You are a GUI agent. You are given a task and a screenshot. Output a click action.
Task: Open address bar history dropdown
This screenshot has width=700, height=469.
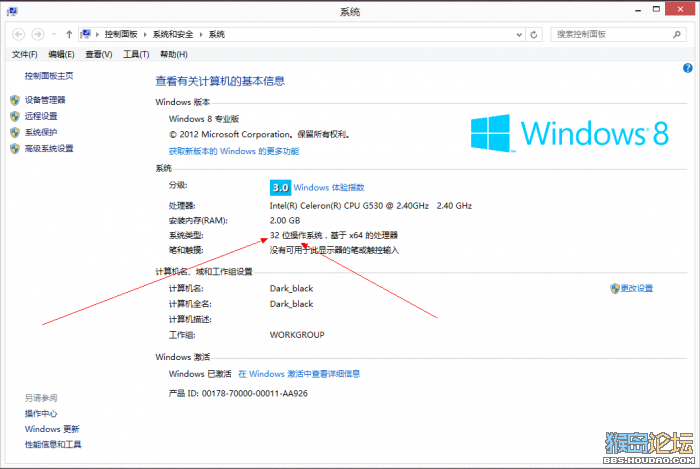tap(519, 34)
